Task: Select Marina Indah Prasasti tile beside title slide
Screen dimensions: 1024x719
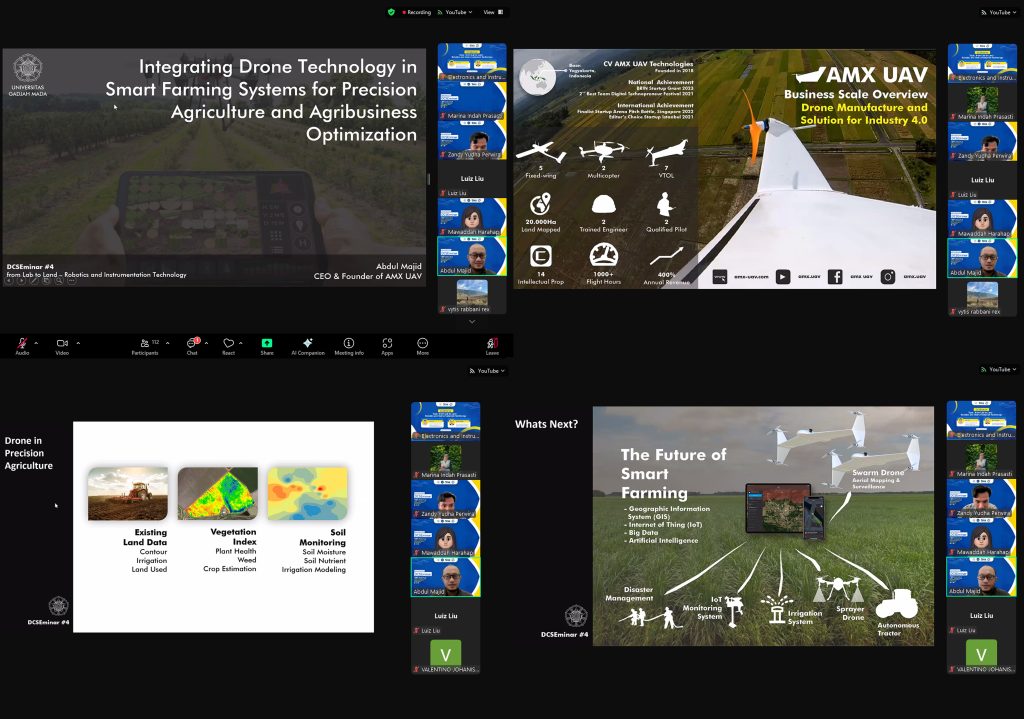Action: (472, 101)
